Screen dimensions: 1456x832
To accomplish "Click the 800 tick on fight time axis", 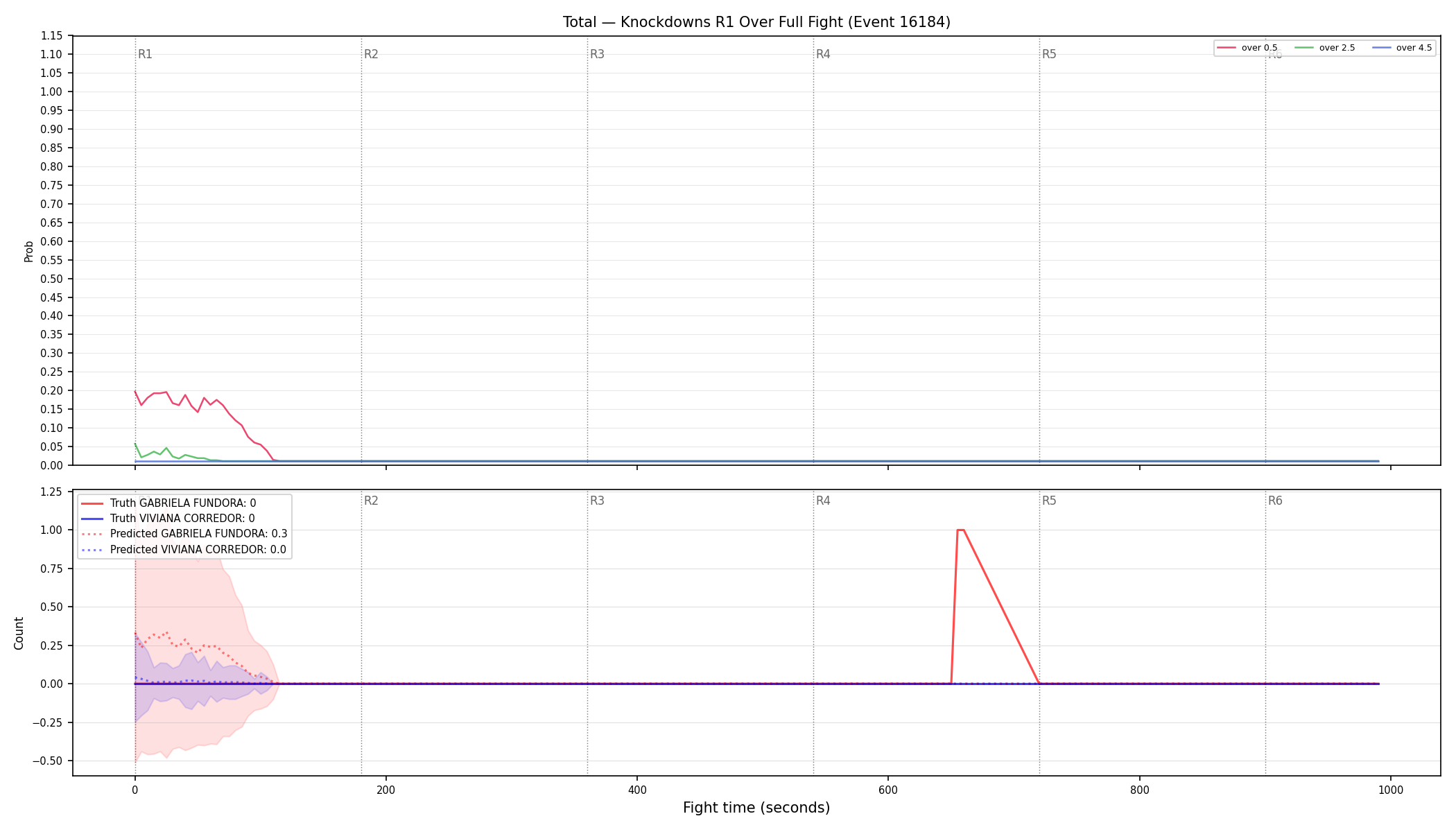I will point(1139,790).
